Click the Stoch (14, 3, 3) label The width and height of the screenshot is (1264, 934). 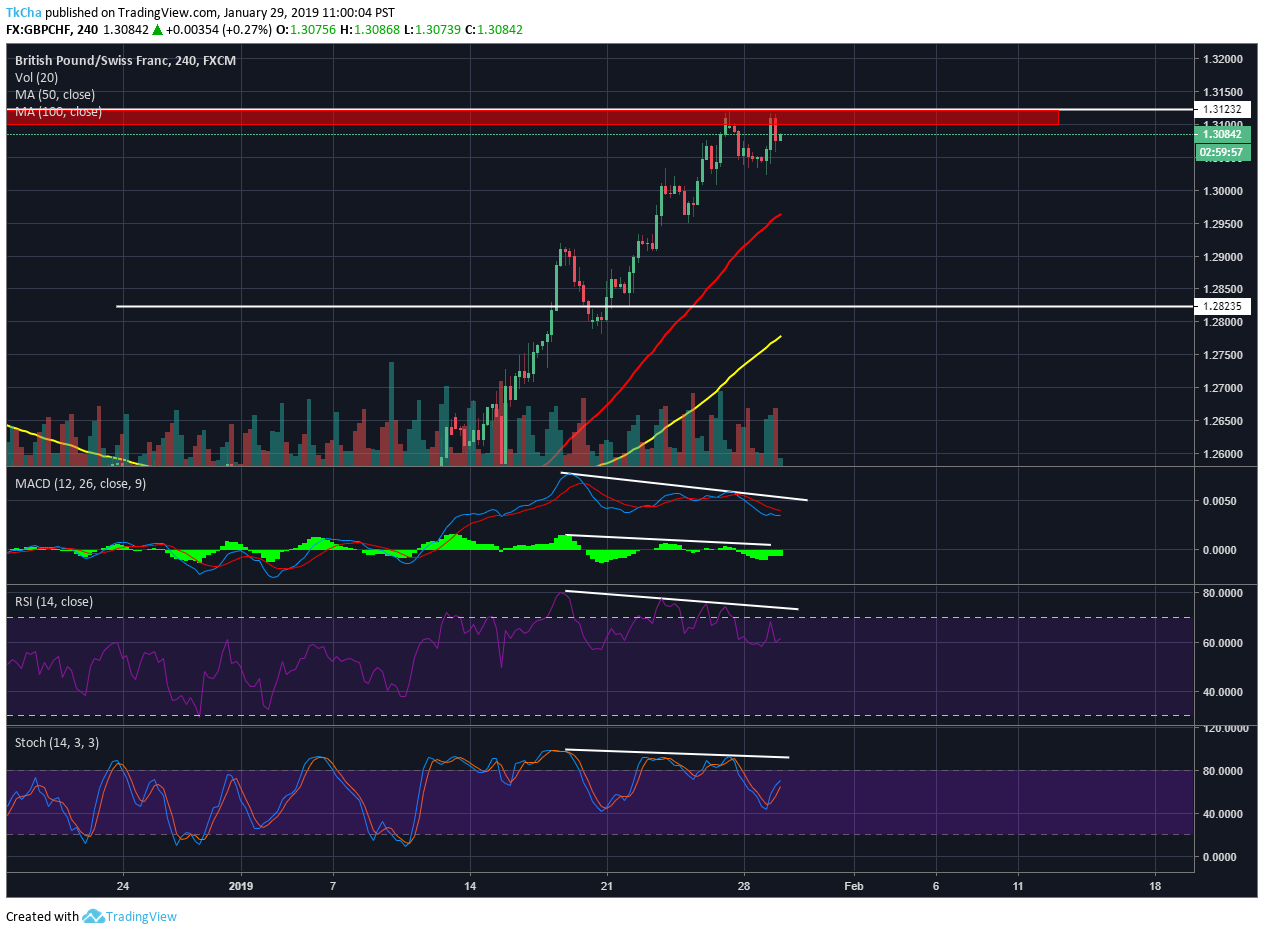click(x=57, y=743)
